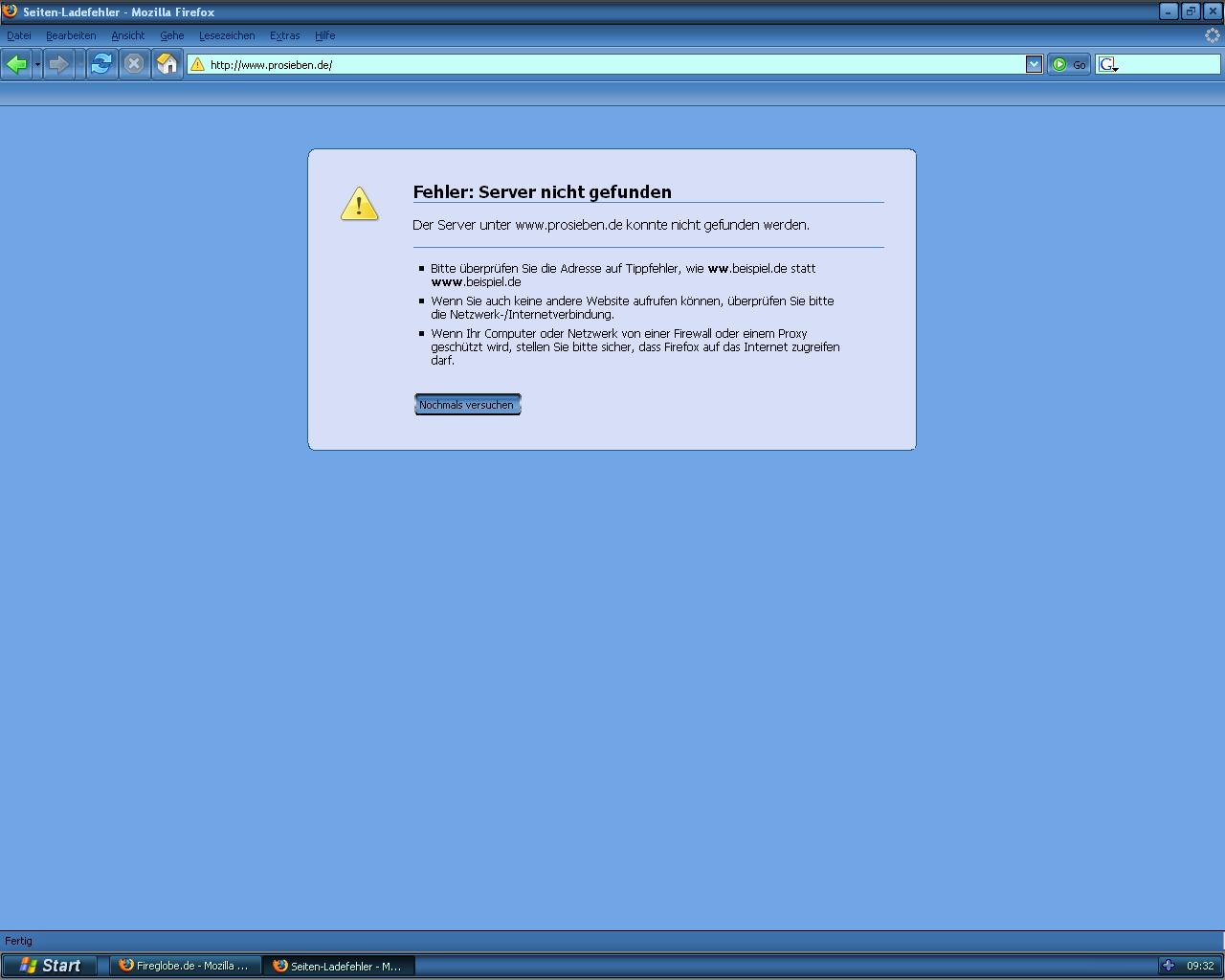1225x980 pixels.
Task: Click the Firefox icon in title bar
Action: [11, 11]
